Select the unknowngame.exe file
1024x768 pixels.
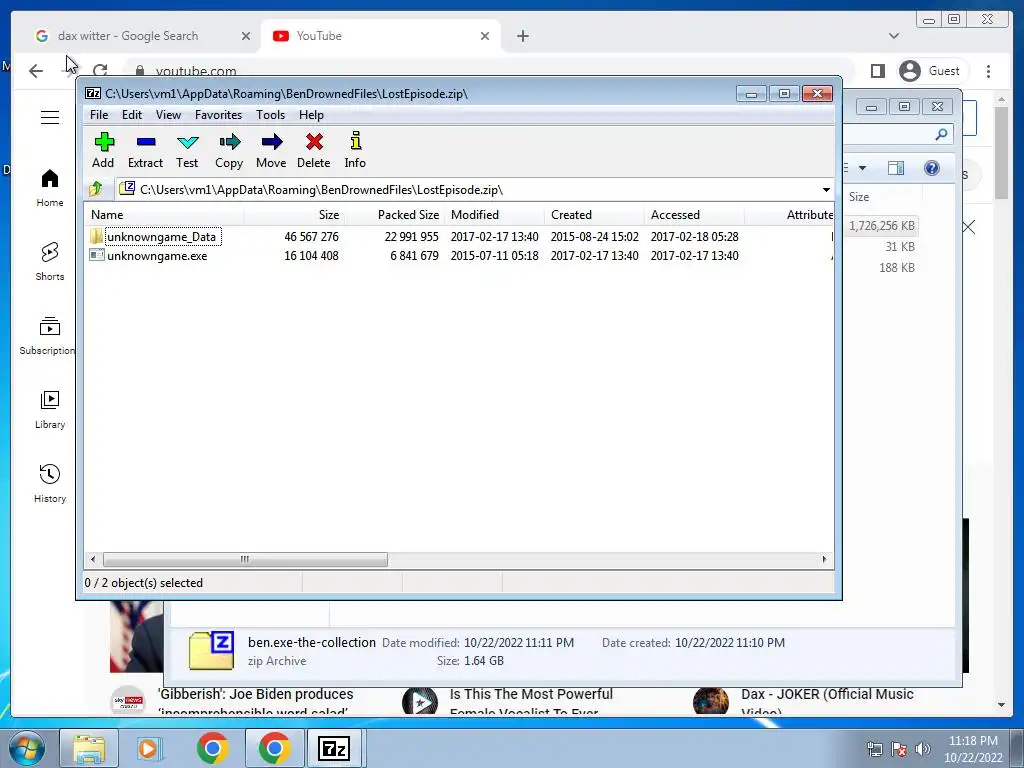(x=157, y=256)
